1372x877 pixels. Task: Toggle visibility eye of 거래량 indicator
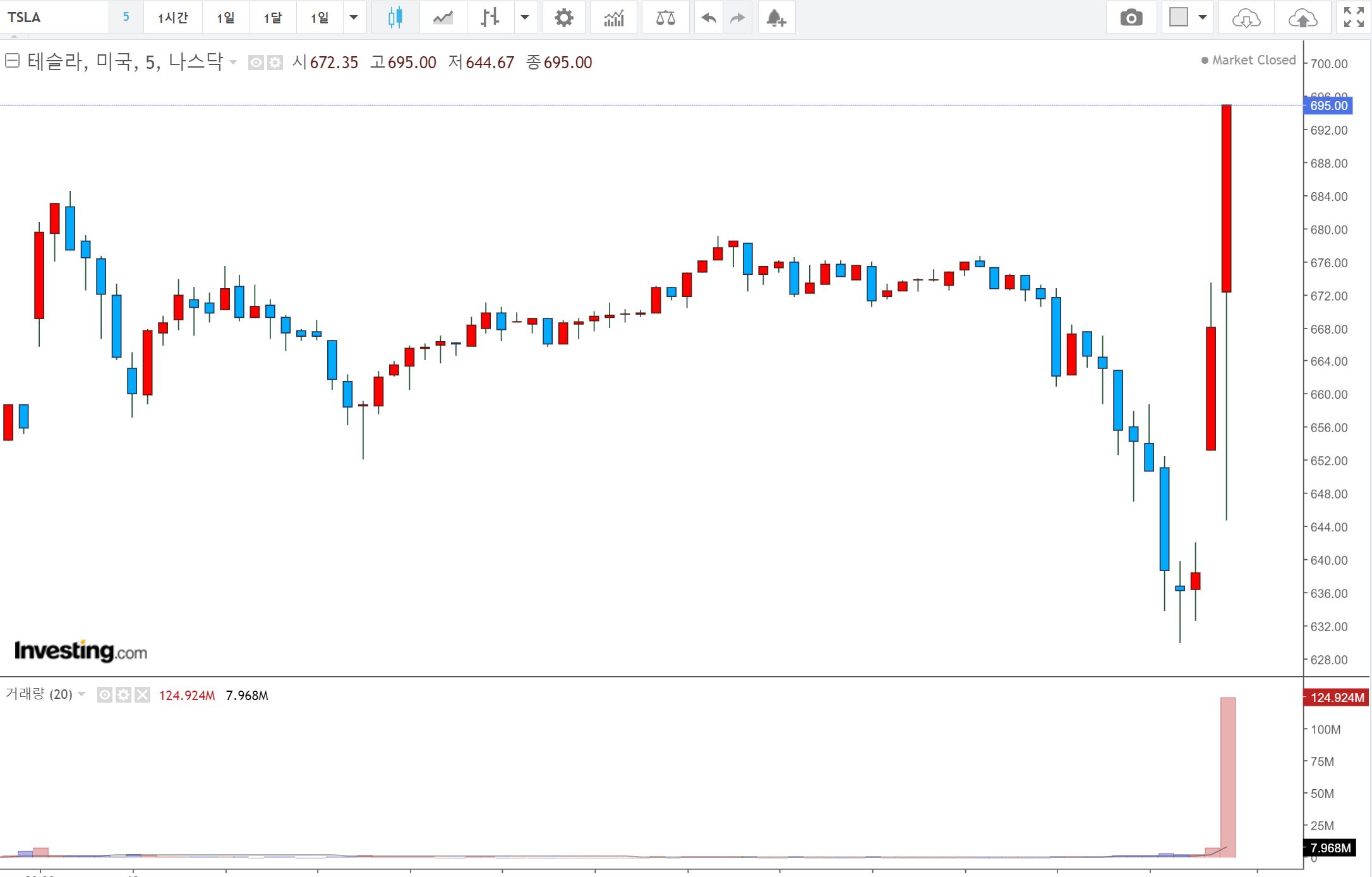pyautogui.click(x=105, y=695)
